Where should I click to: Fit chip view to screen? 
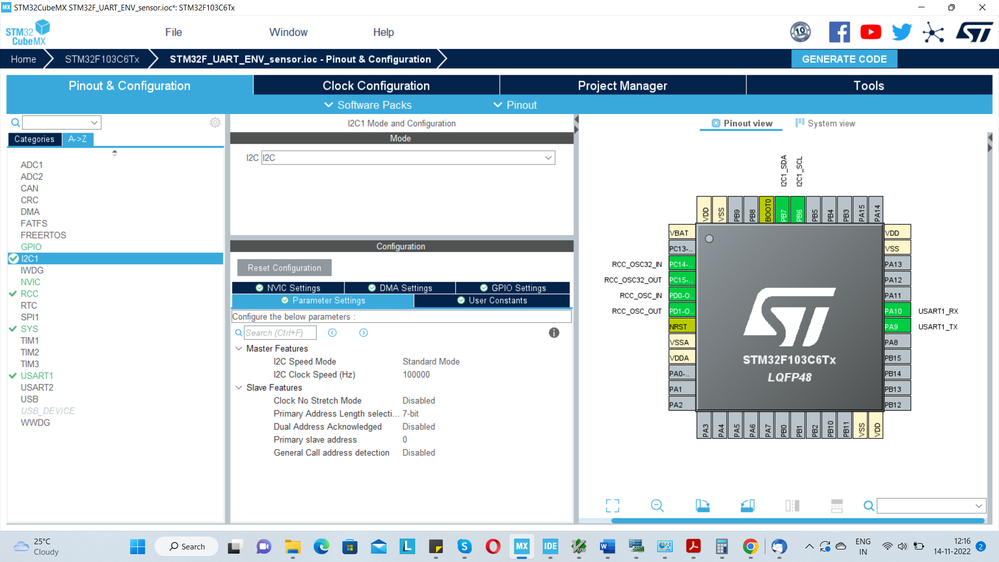pyautogui.click(x=612, y=506)
